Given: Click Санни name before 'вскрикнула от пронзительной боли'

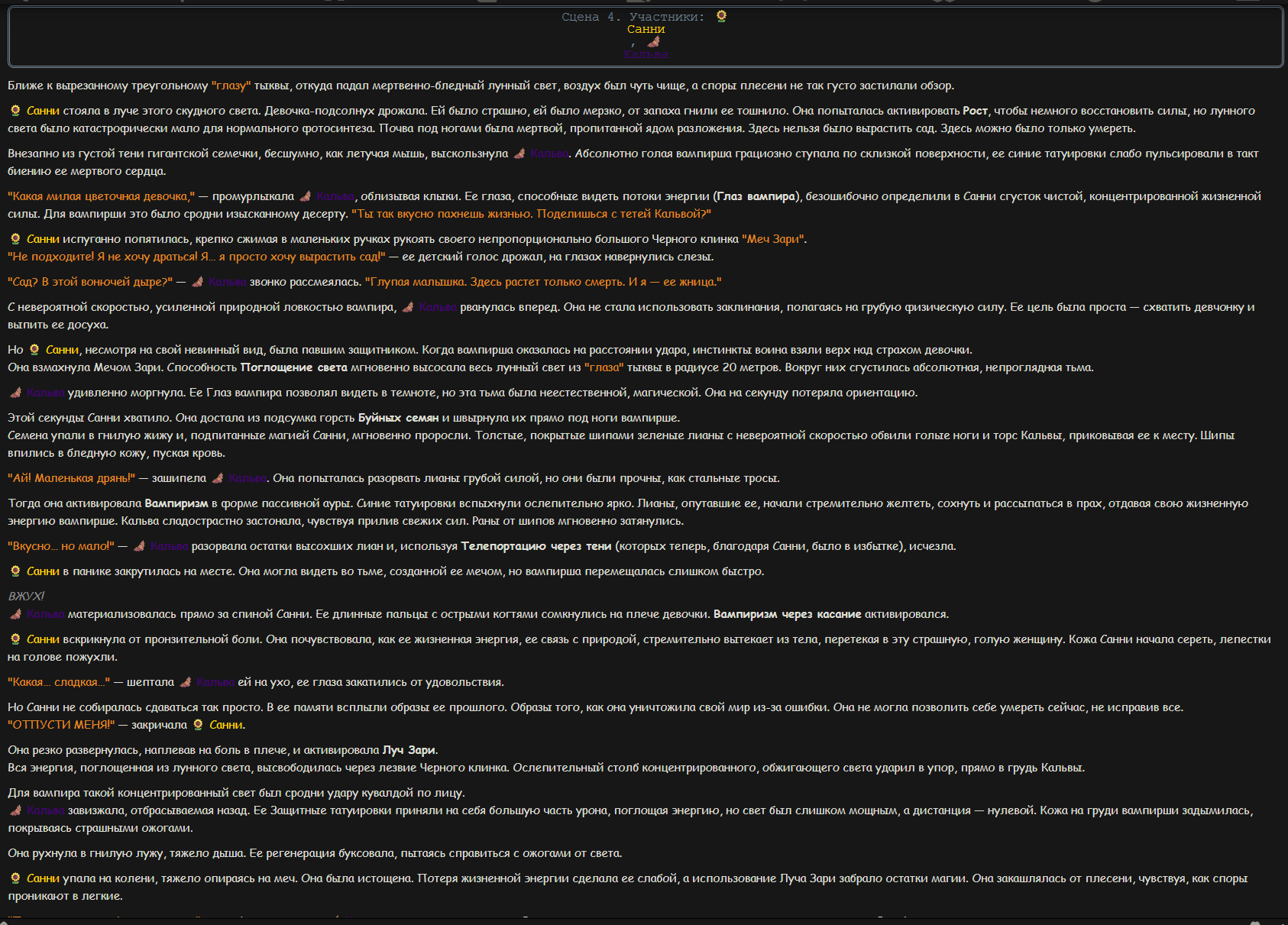Looking at the screenshot, I should coord(43,639).
